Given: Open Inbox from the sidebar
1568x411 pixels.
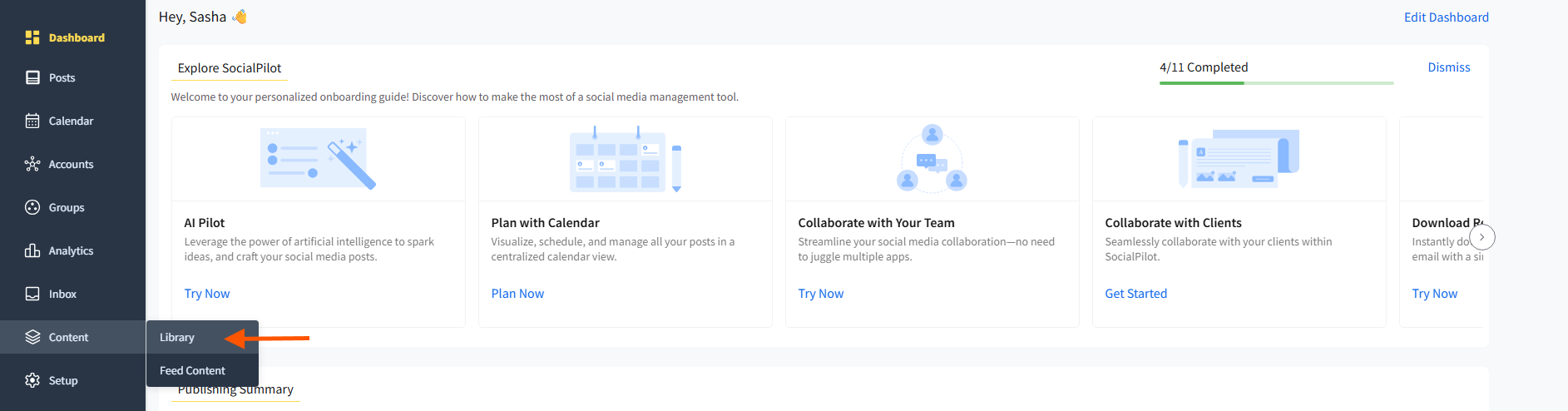Looking at the screenshot, I should click(62, 294).
